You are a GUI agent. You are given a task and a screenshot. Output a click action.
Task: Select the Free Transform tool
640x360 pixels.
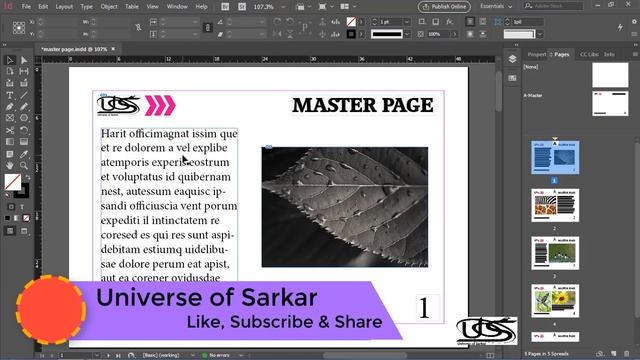[x=24, y=130]
